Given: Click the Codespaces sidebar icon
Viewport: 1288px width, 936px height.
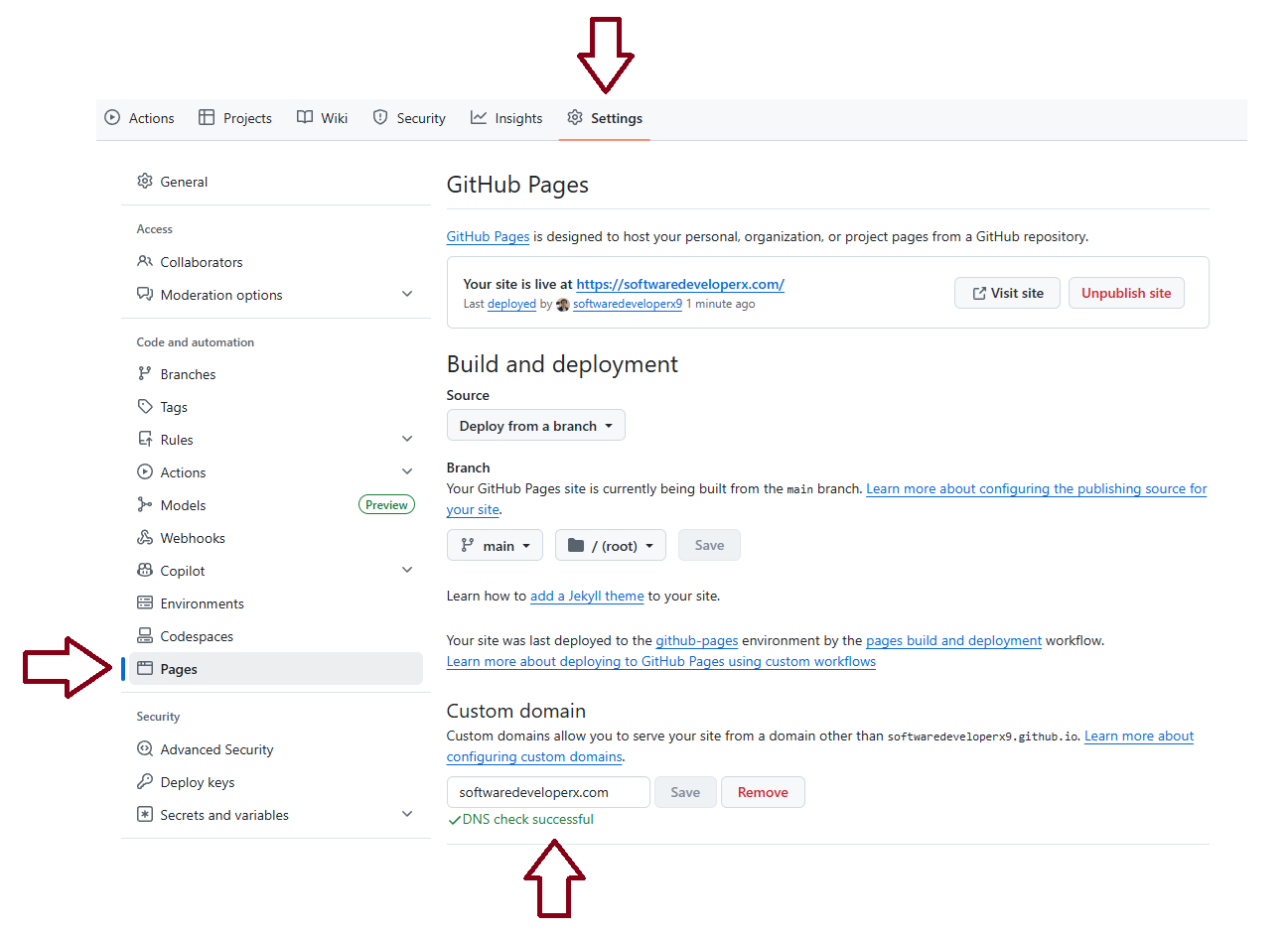Looking at the screenshot, I should (145, 636).
